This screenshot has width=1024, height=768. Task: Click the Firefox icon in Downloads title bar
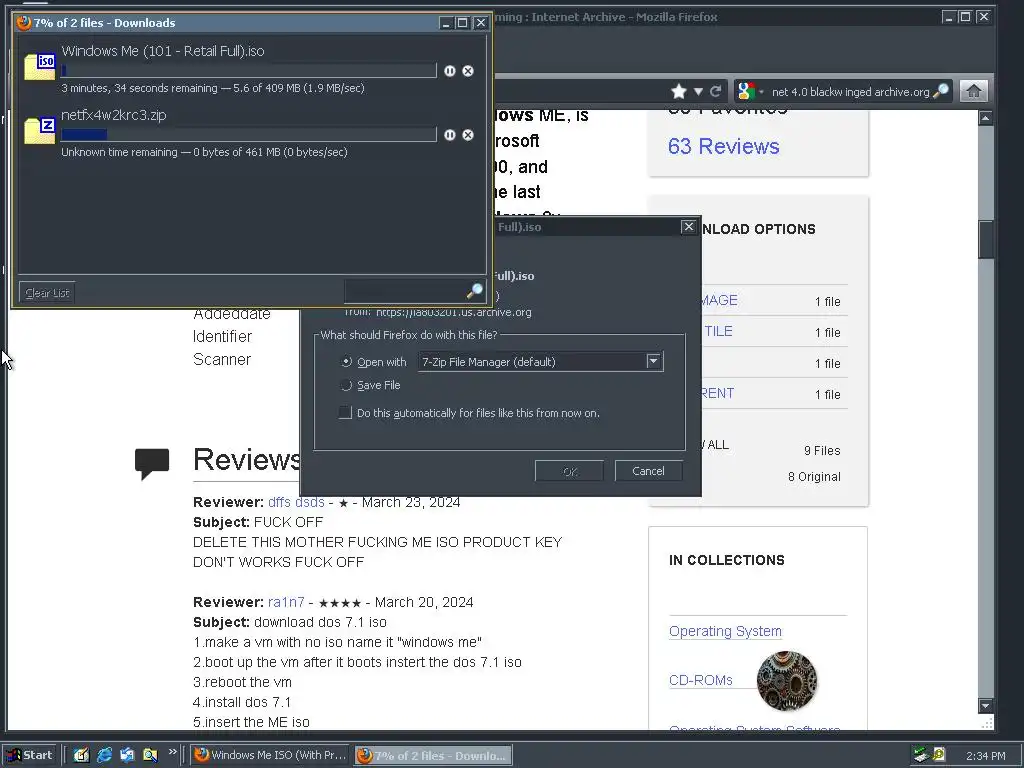click(24, 23)
